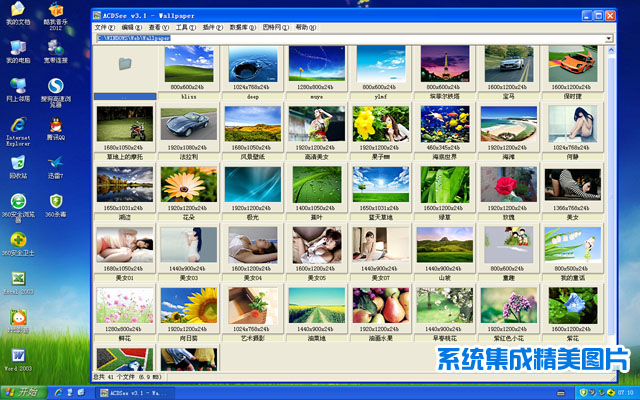Click the '我的童话' file name label
The height and width of the screenshot is (400, 640).
pos(573,278)
